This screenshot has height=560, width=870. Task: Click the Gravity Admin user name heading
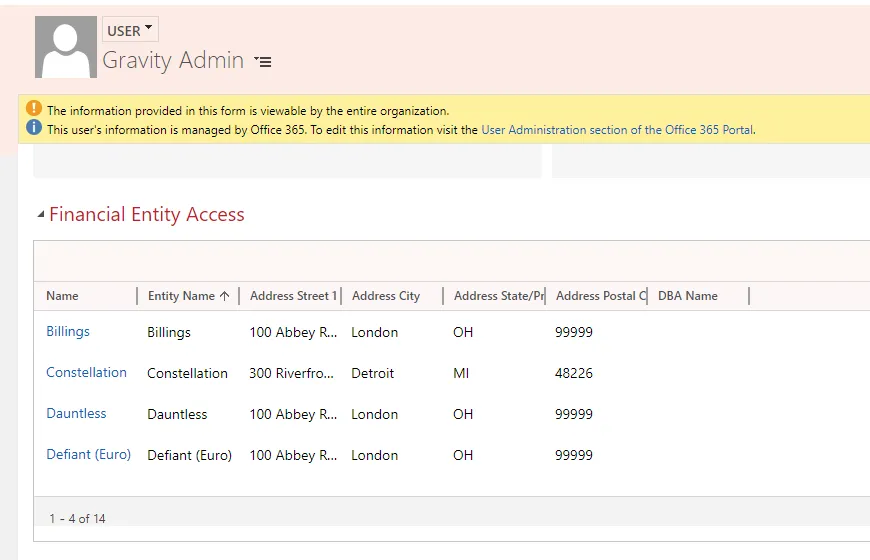click(173, 60)
